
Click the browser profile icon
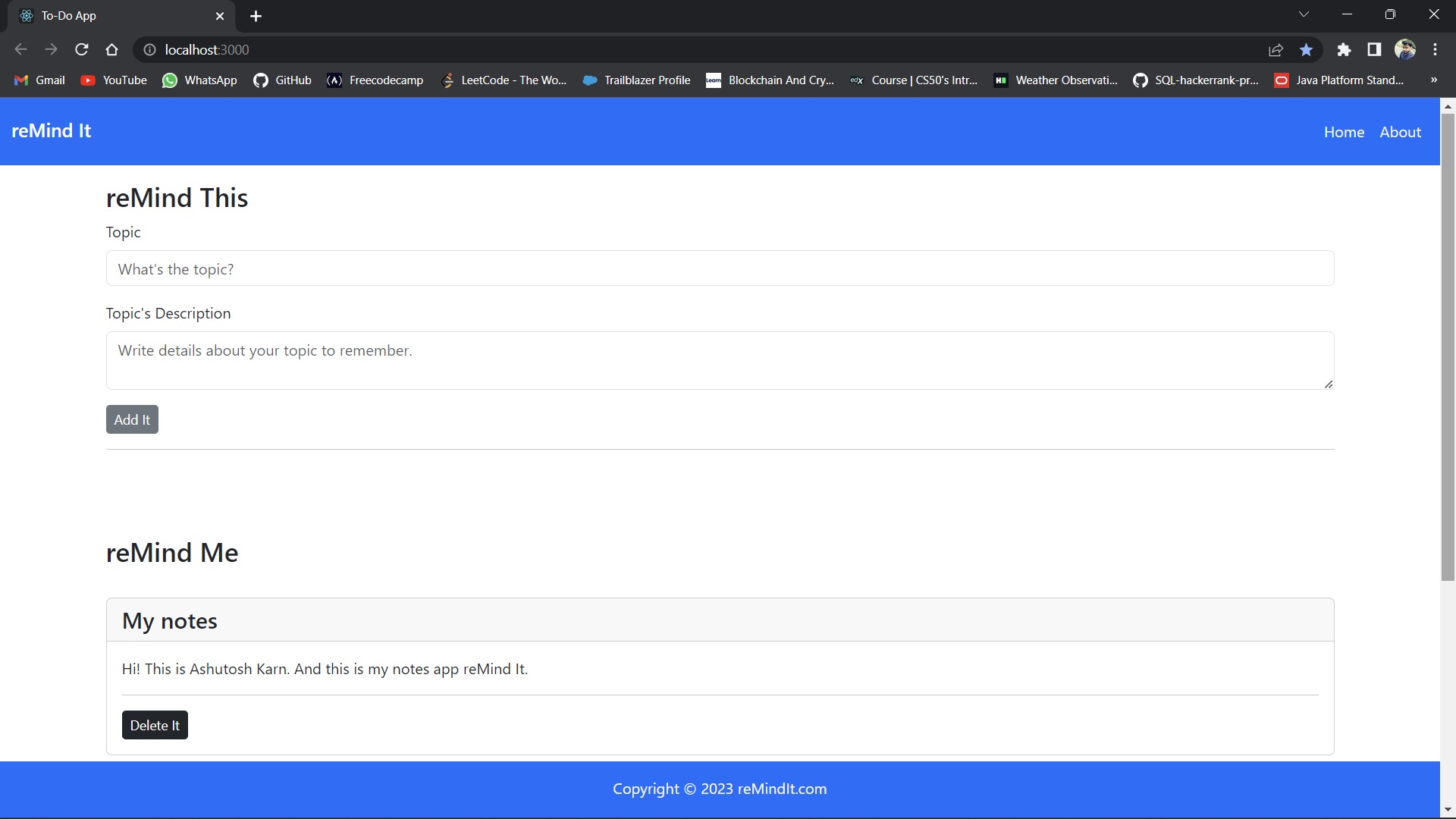click(x=1405, y=50)
